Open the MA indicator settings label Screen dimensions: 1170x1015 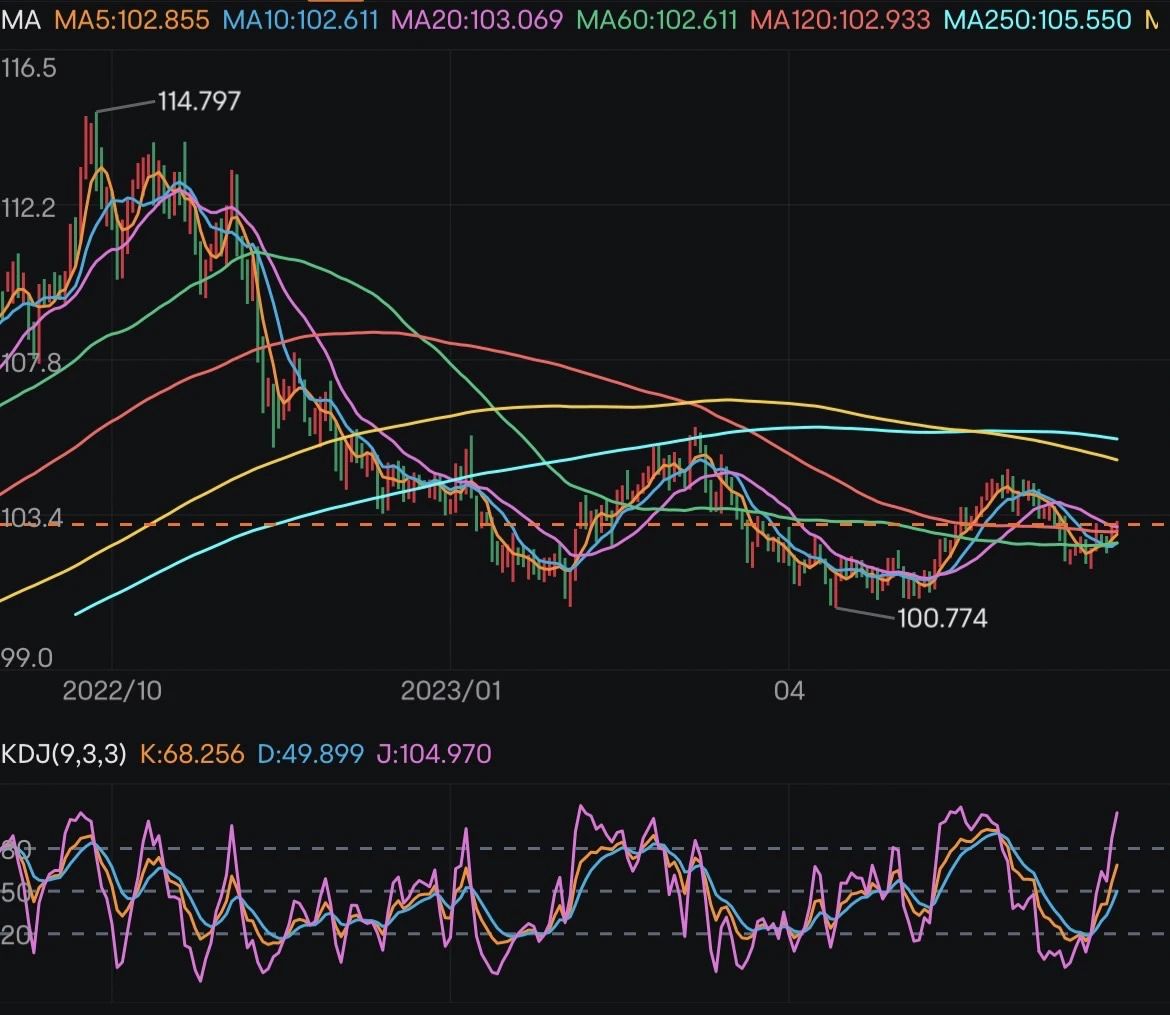click(21, 20)
